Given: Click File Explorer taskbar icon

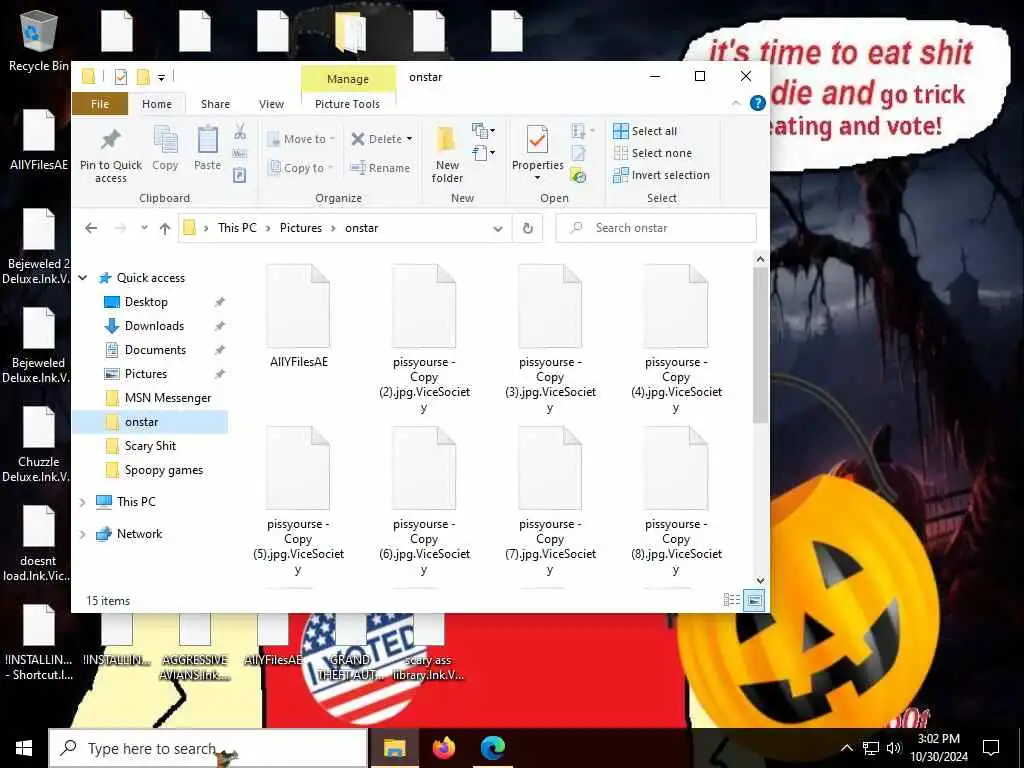Looking at the screenshot, I should click(394, 748).
